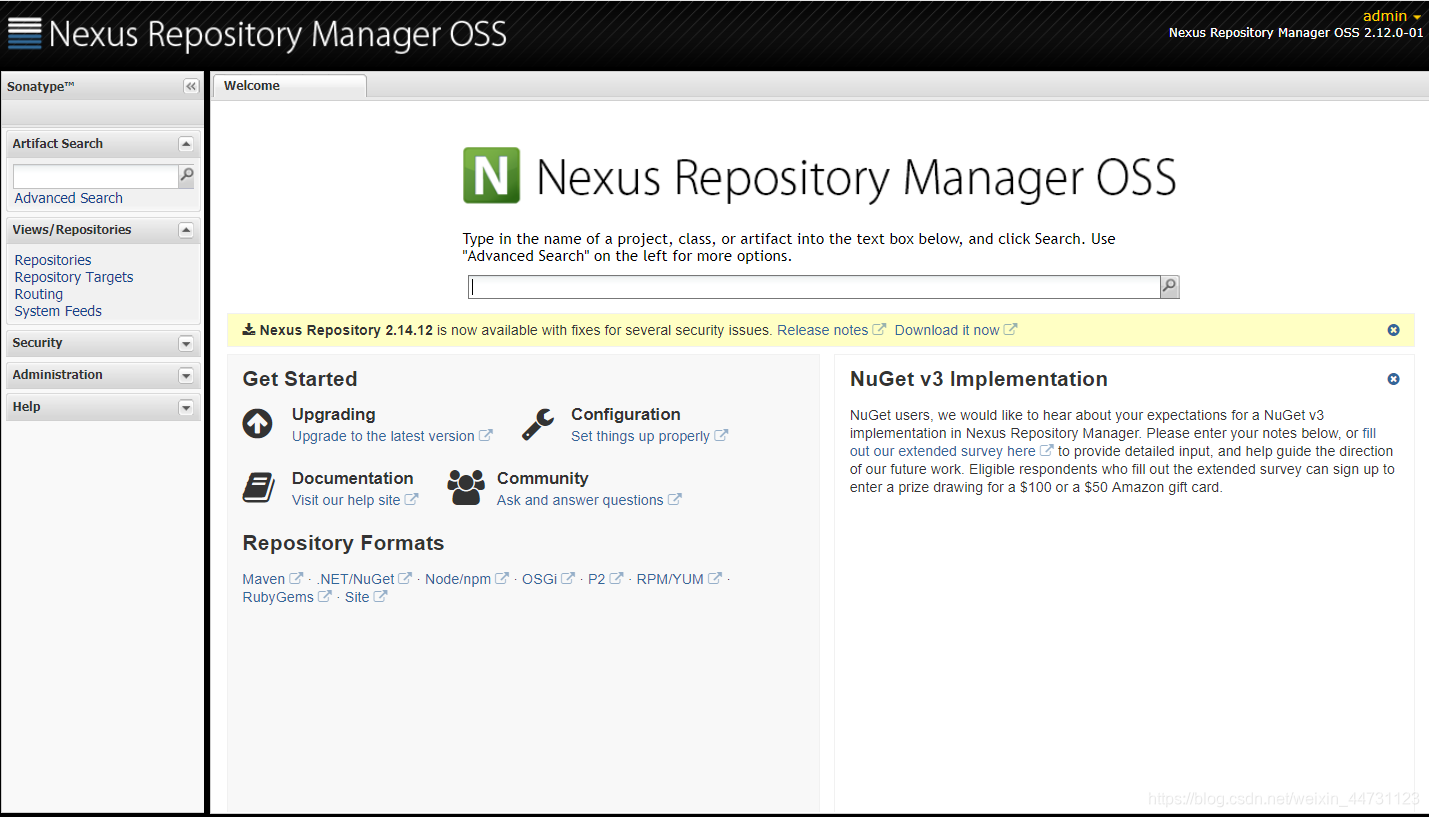Screen dimensions: 1429x817
Task: Open Repositories view
Action: coord(53,260)
